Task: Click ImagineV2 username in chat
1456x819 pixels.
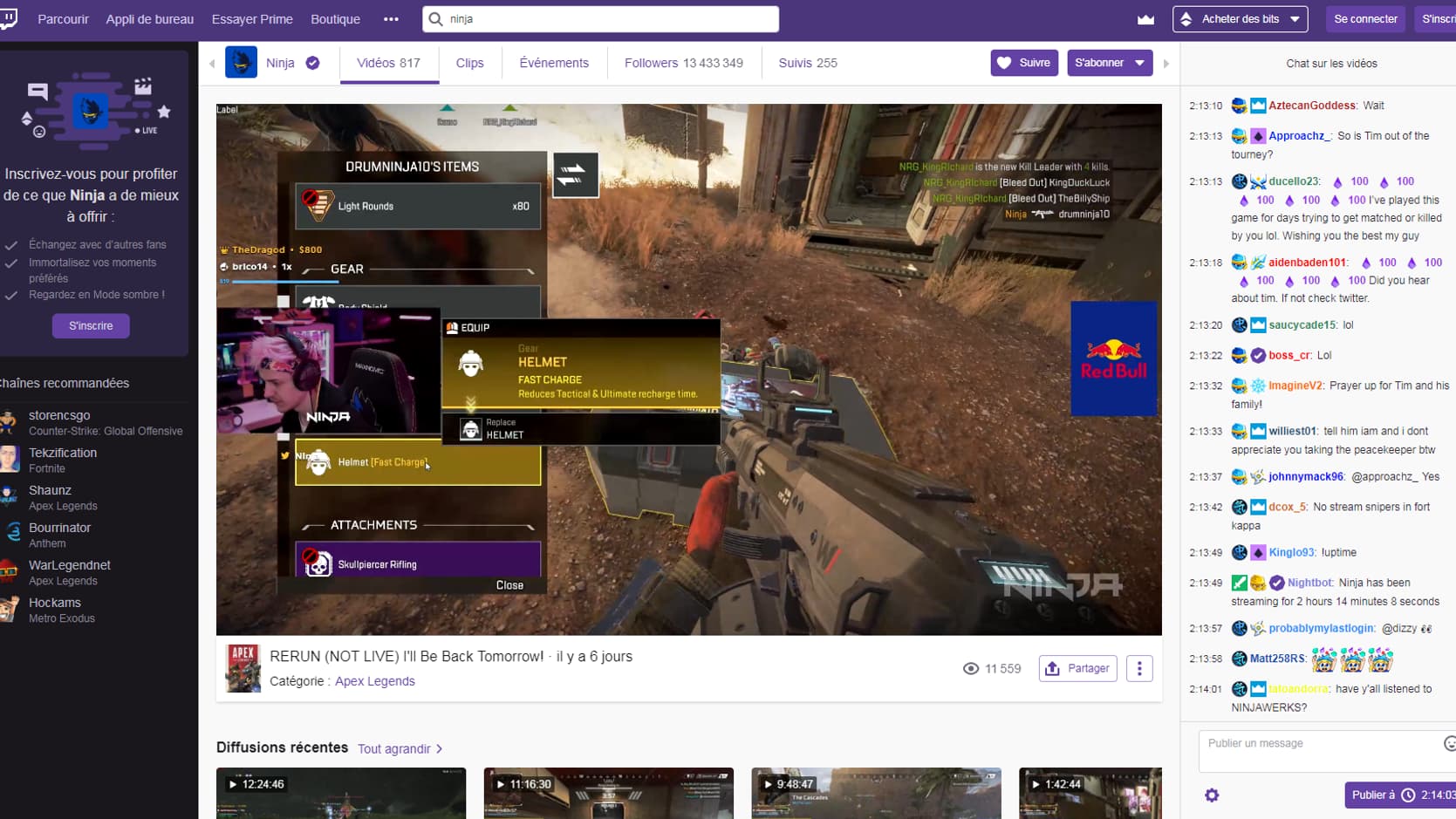Action: [x=1295, y=386]
